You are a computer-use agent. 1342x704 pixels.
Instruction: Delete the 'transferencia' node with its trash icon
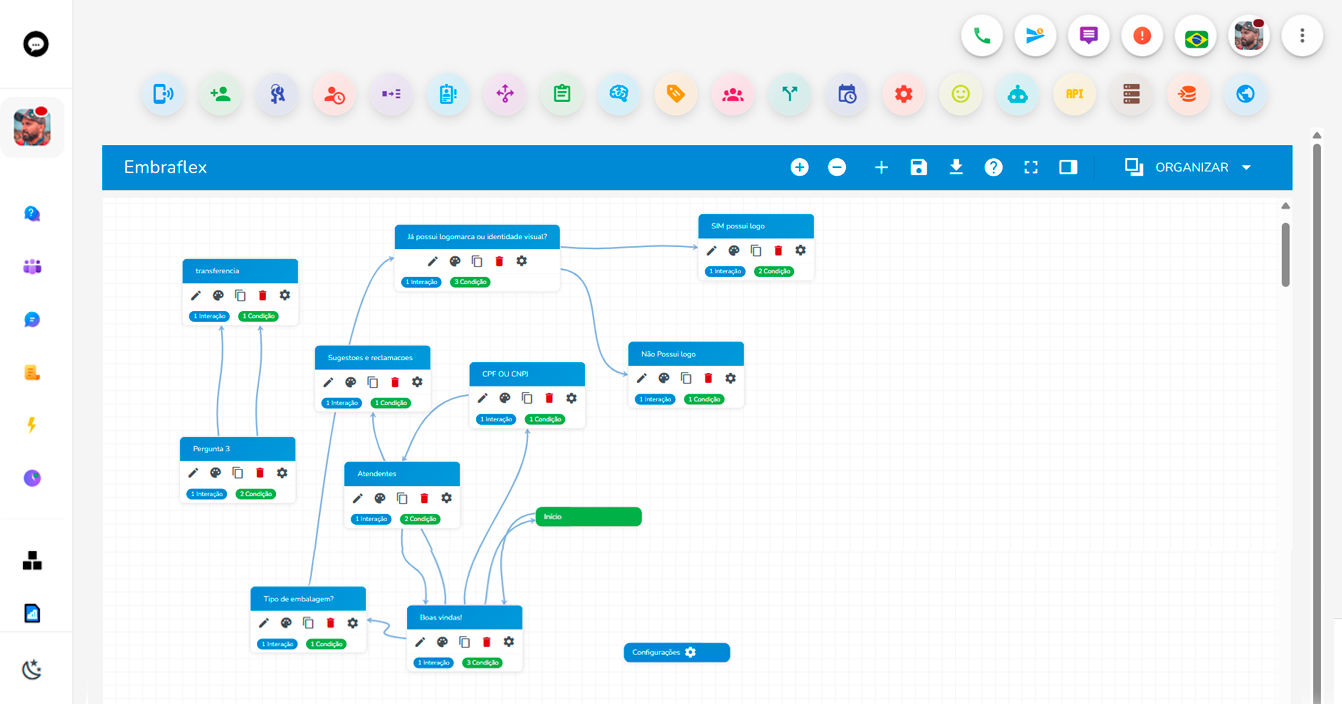tap(263, 295)
